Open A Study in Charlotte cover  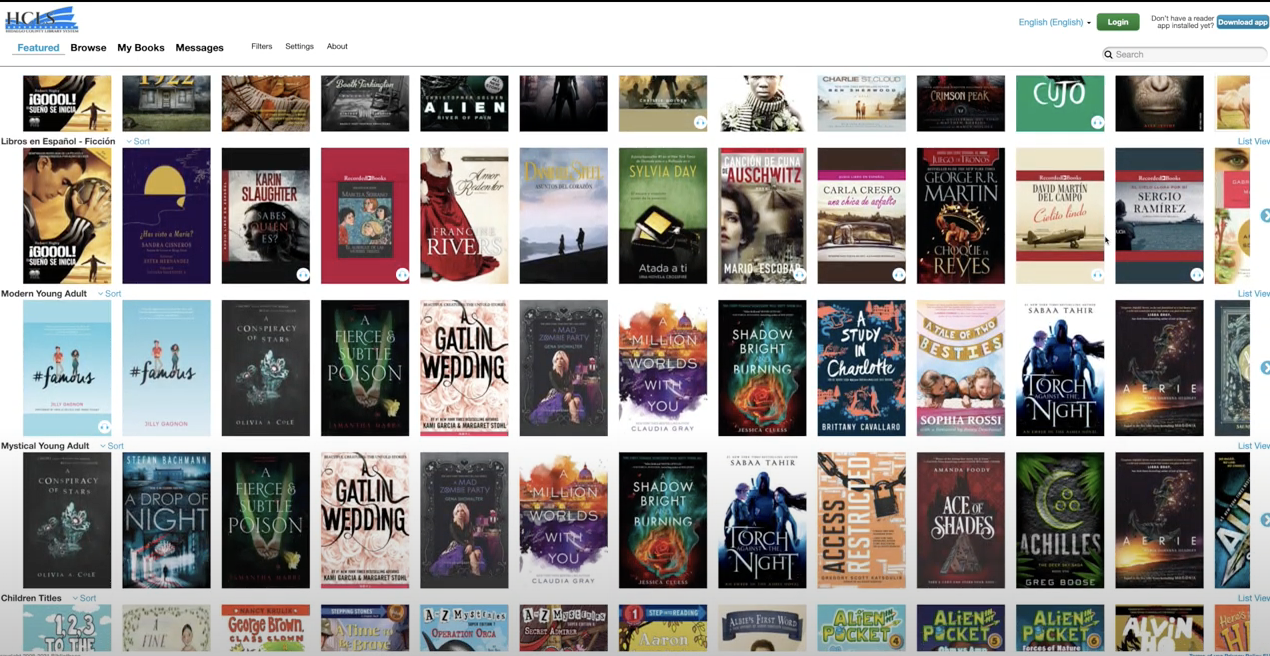861,368
